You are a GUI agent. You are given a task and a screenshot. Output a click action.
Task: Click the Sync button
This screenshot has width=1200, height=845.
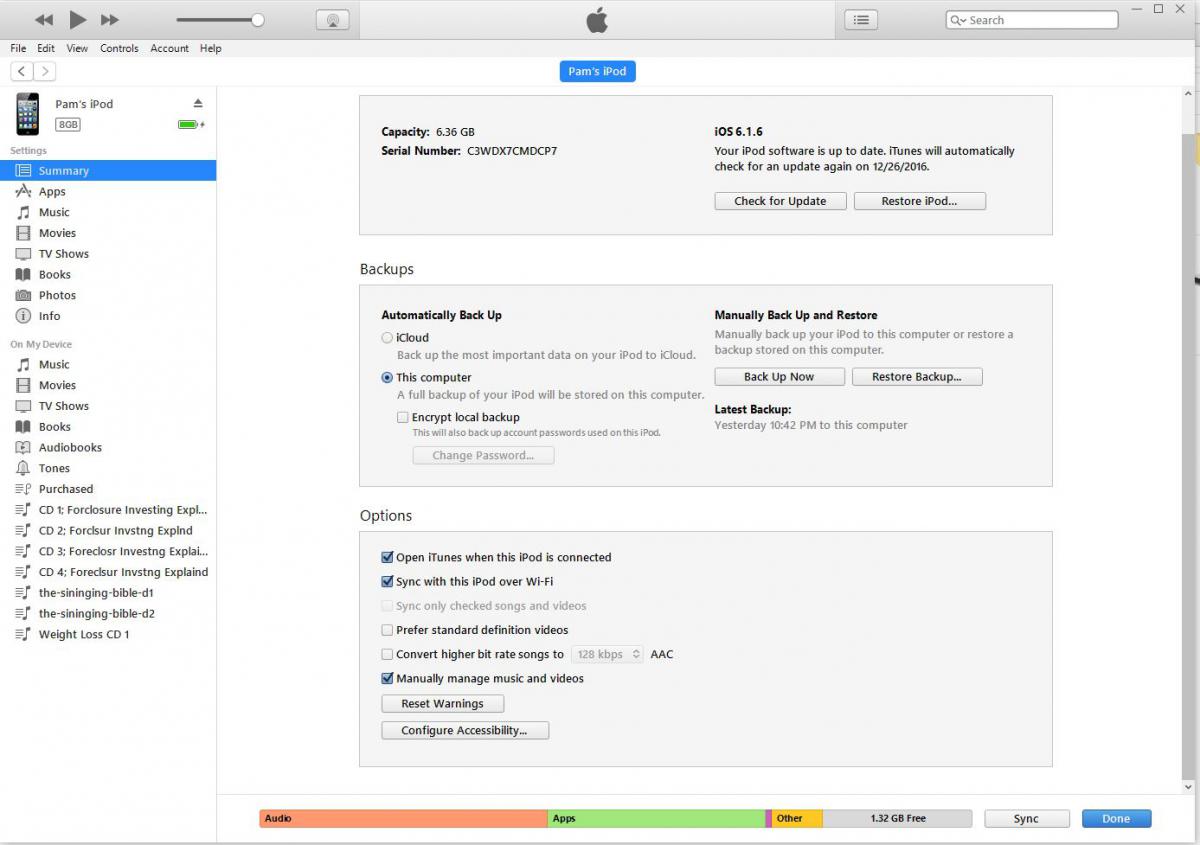1026,818
